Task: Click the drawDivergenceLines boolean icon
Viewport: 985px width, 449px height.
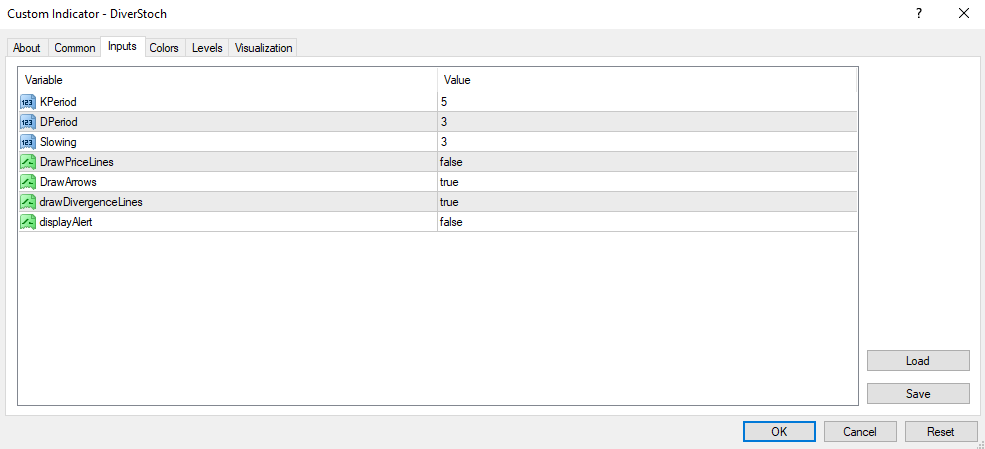Action: pyautogui.click(x=28, y=202)
